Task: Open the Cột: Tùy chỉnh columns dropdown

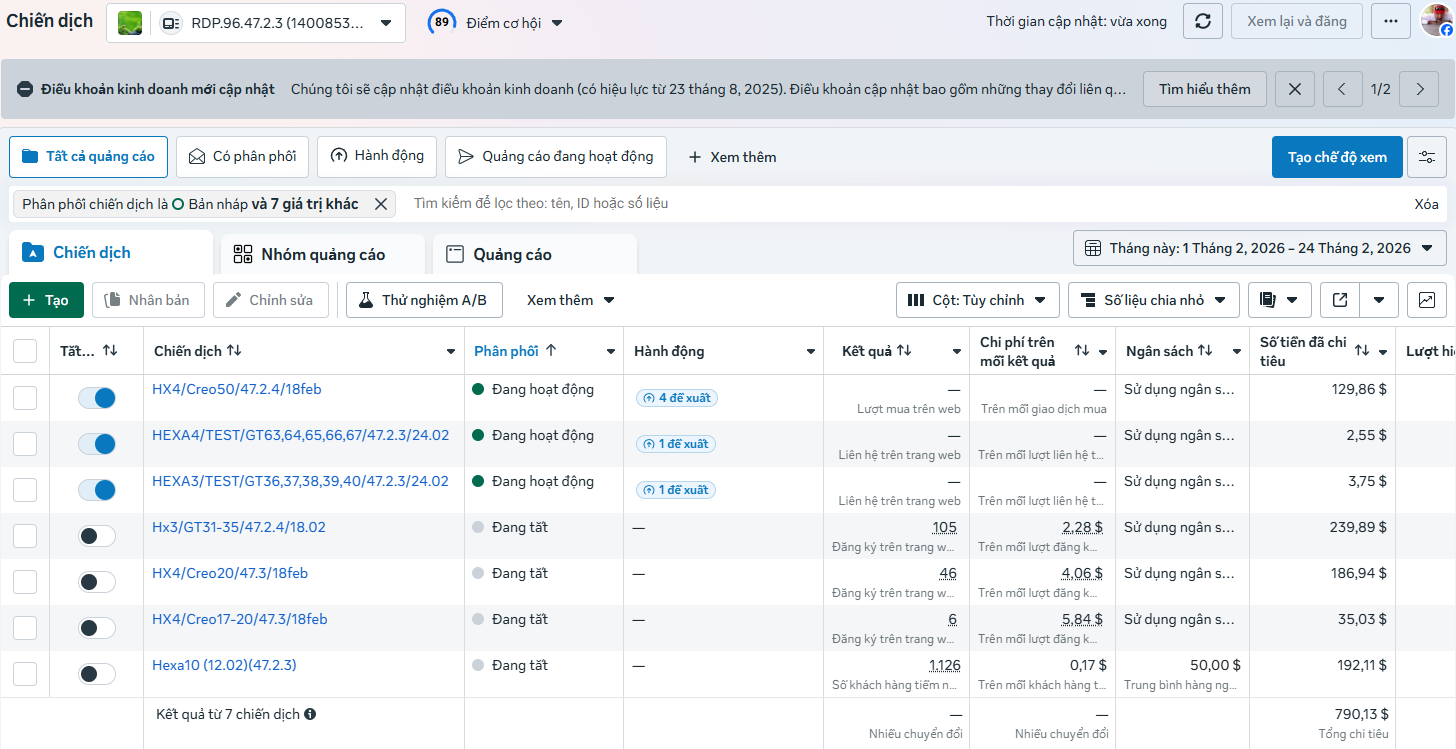Action: (x=977, y=300)
